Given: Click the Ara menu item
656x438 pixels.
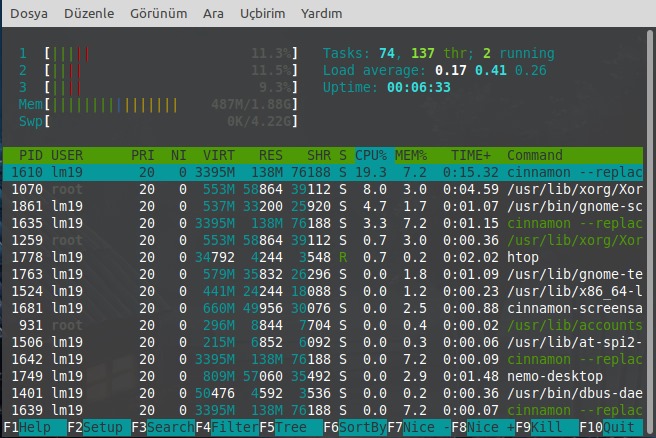Looking at the screenshot, I should click(x=213, y=14).
